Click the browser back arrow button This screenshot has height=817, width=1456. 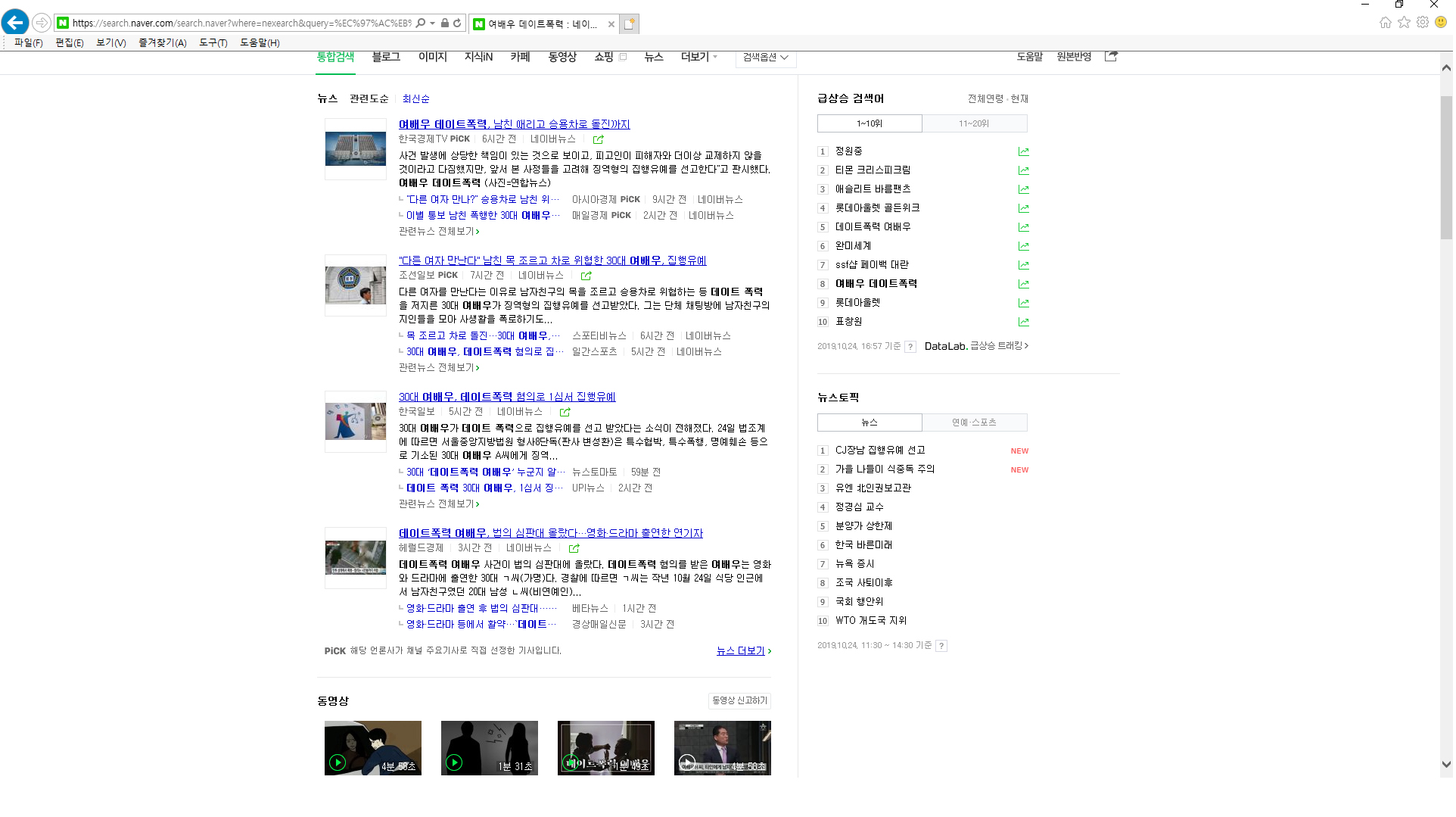click(15, 23)
